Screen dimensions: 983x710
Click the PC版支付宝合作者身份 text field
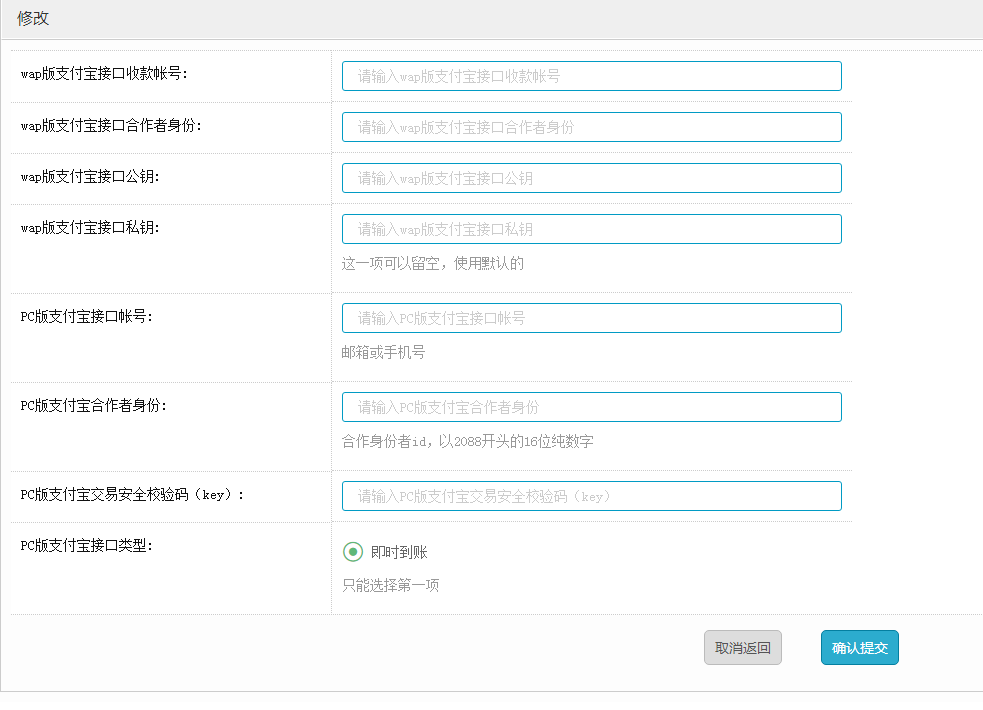pyautogui.click(x=591, y=407)
